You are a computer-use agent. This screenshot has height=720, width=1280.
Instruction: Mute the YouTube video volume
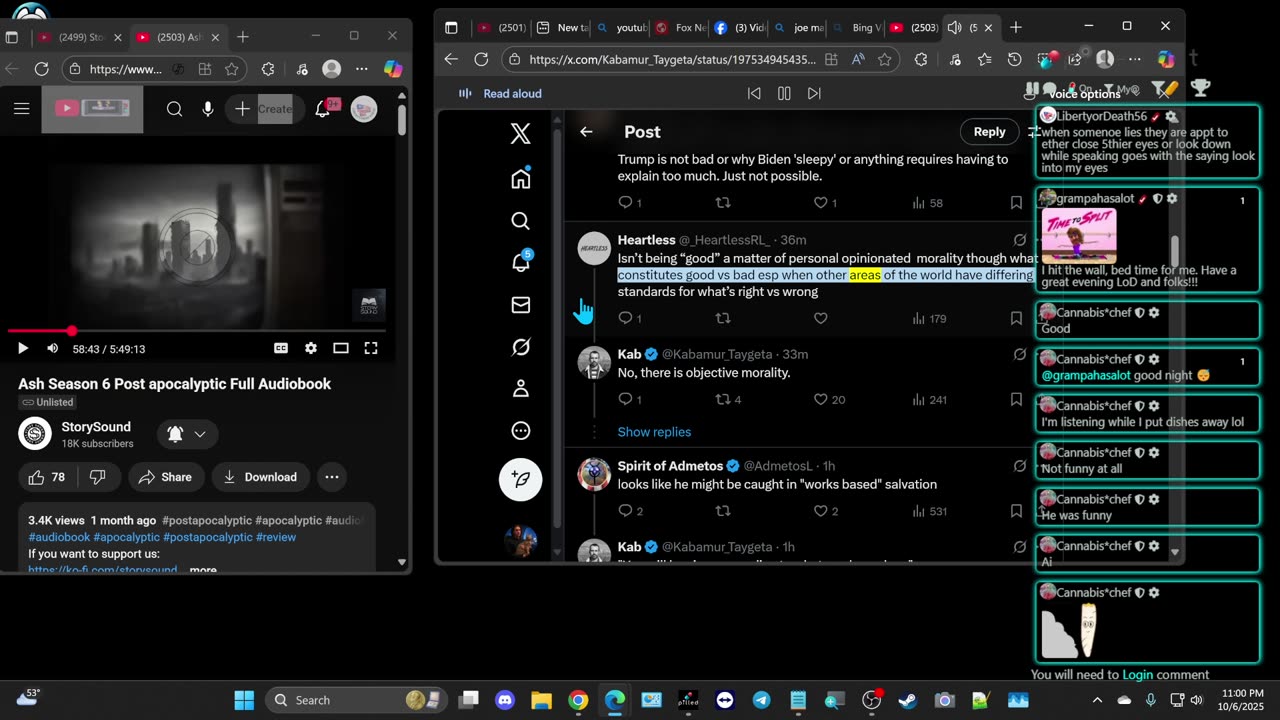[52, 348]
